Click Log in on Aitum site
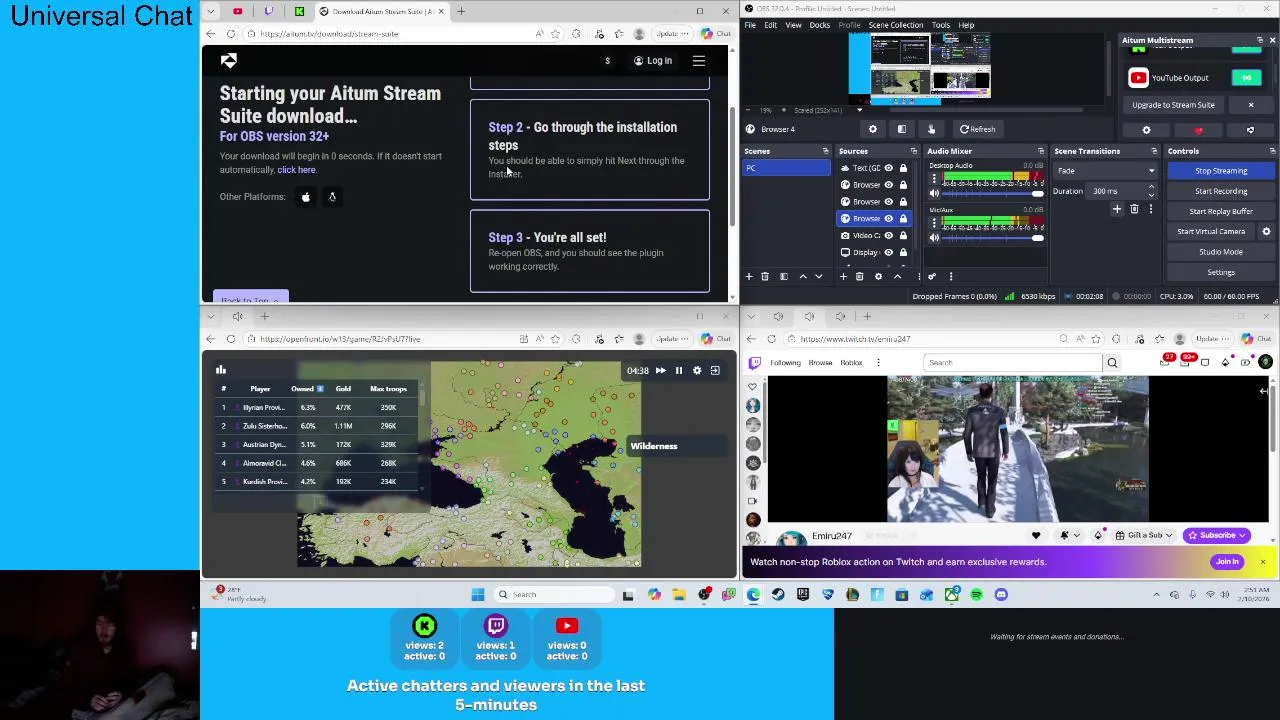This screenshot has width=1280, height=720. click(x=653, y=61)
